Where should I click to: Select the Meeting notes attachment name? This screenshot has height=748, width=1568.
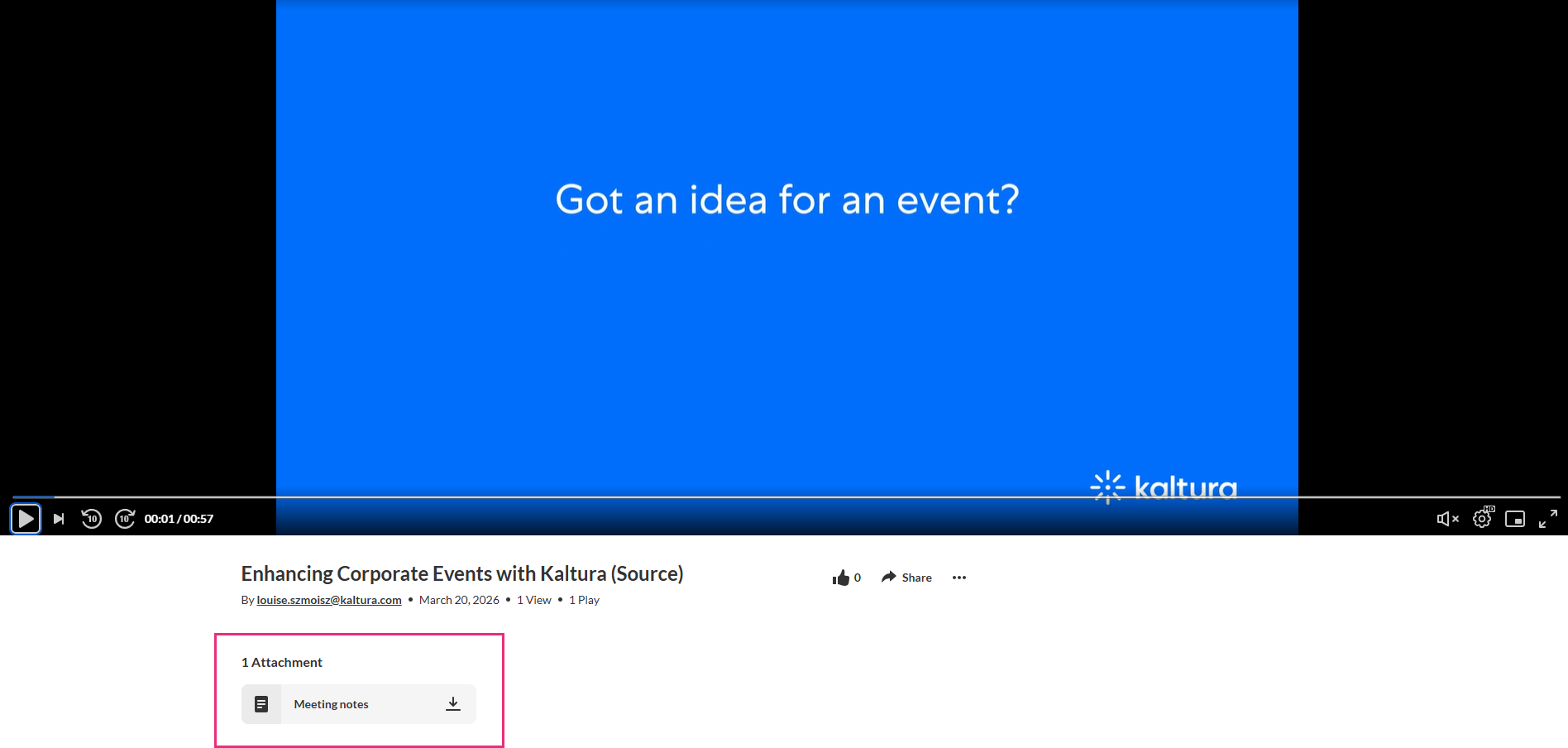coord(331,704)
